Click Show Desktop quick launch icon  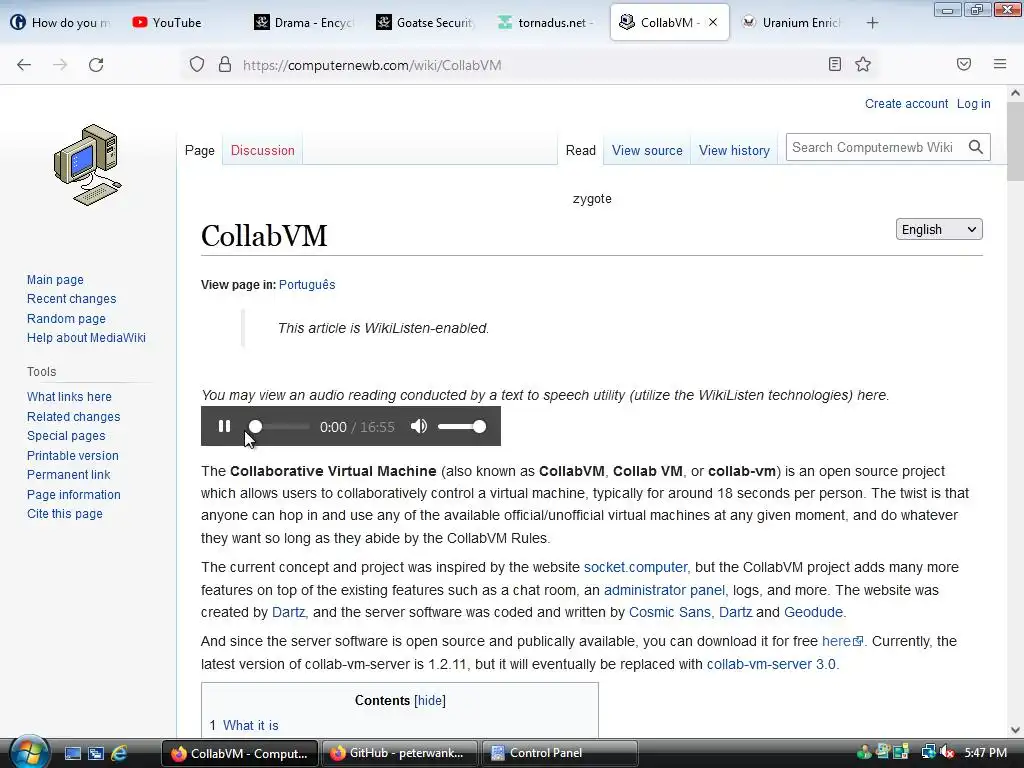(x=73, y=753)
